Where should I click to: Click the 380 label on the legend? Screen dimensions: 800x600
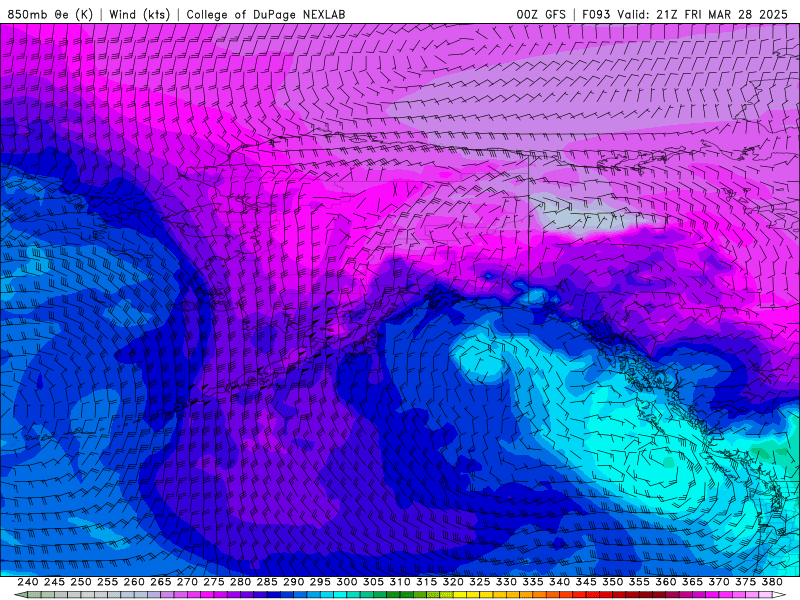point(772,582)
